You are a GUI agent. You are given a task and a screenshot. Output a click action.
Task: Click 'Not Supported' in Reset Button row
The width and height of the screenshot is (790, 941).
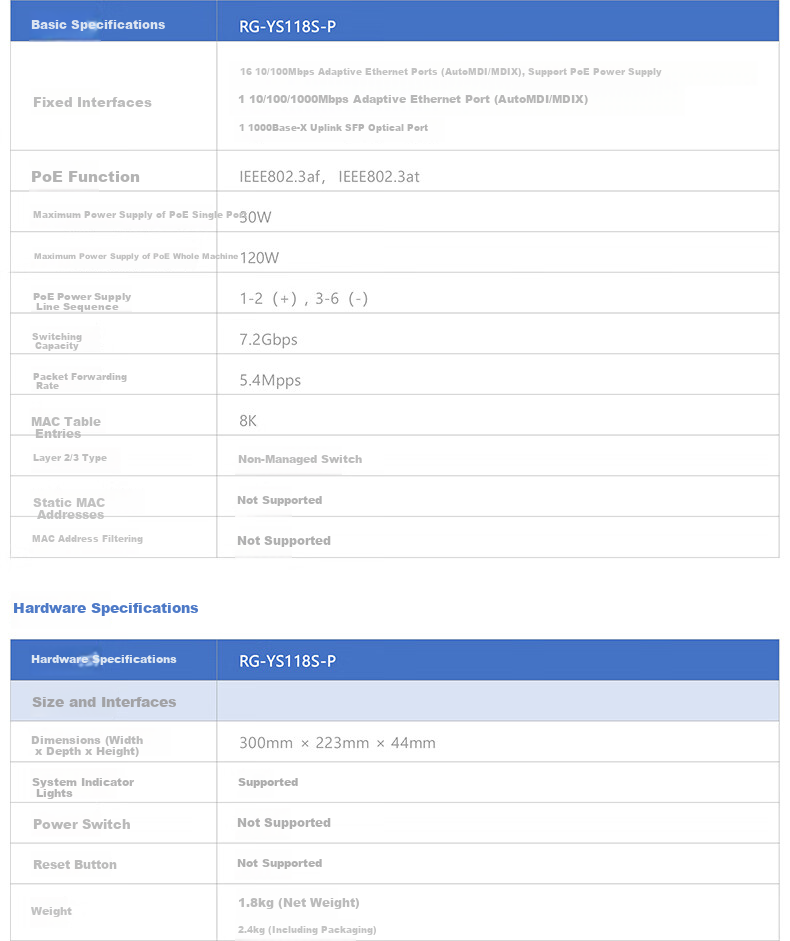tap(280, 863)
